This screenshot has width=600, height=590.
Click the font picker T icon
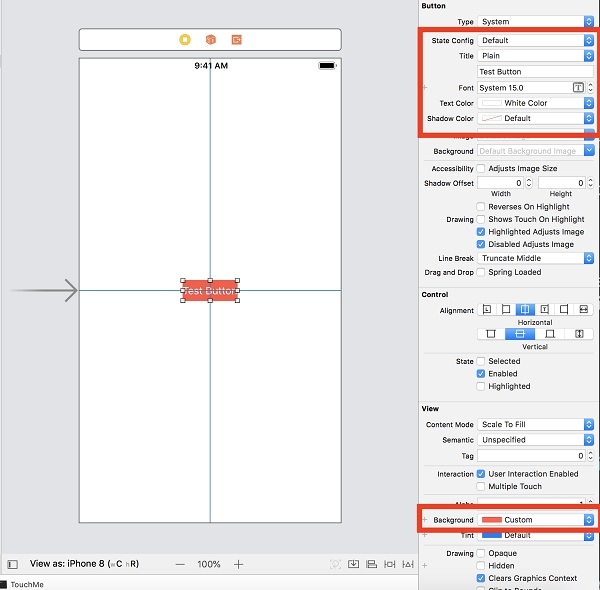tap(577, 88)
